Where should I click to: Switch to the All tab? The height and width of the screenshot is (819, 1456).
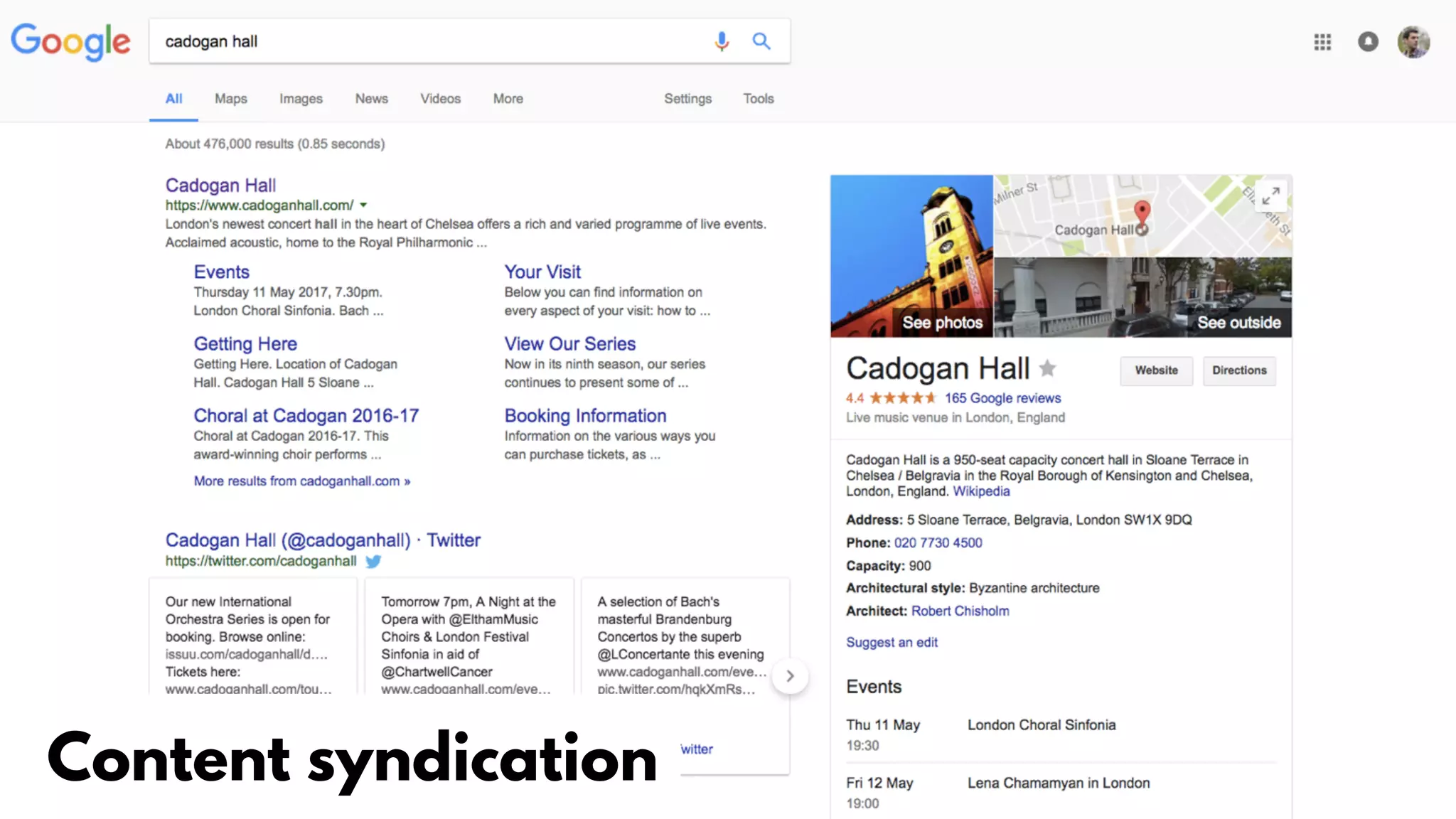[173, 99]
